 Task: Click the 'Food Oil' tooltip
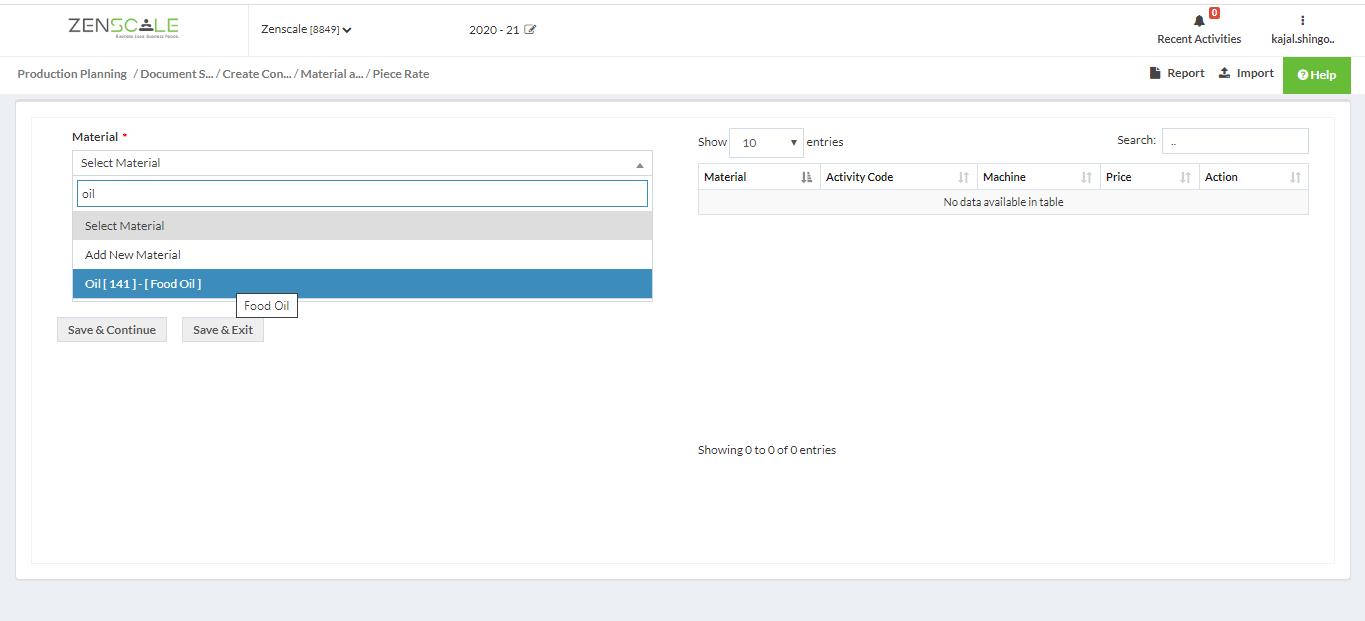(x=267, y=306)
